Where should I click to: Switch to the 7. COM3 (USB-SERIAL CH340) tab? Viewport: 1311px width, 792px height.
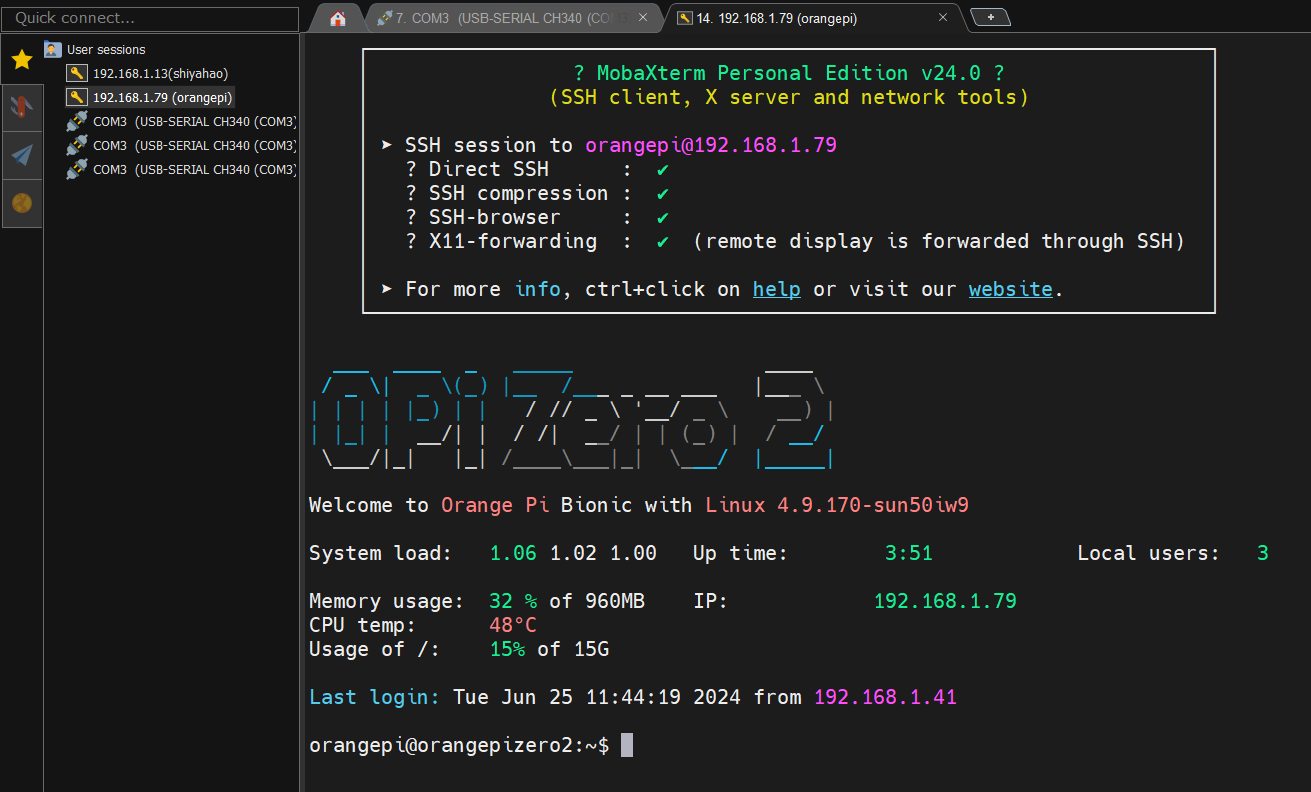click(514, 18)
